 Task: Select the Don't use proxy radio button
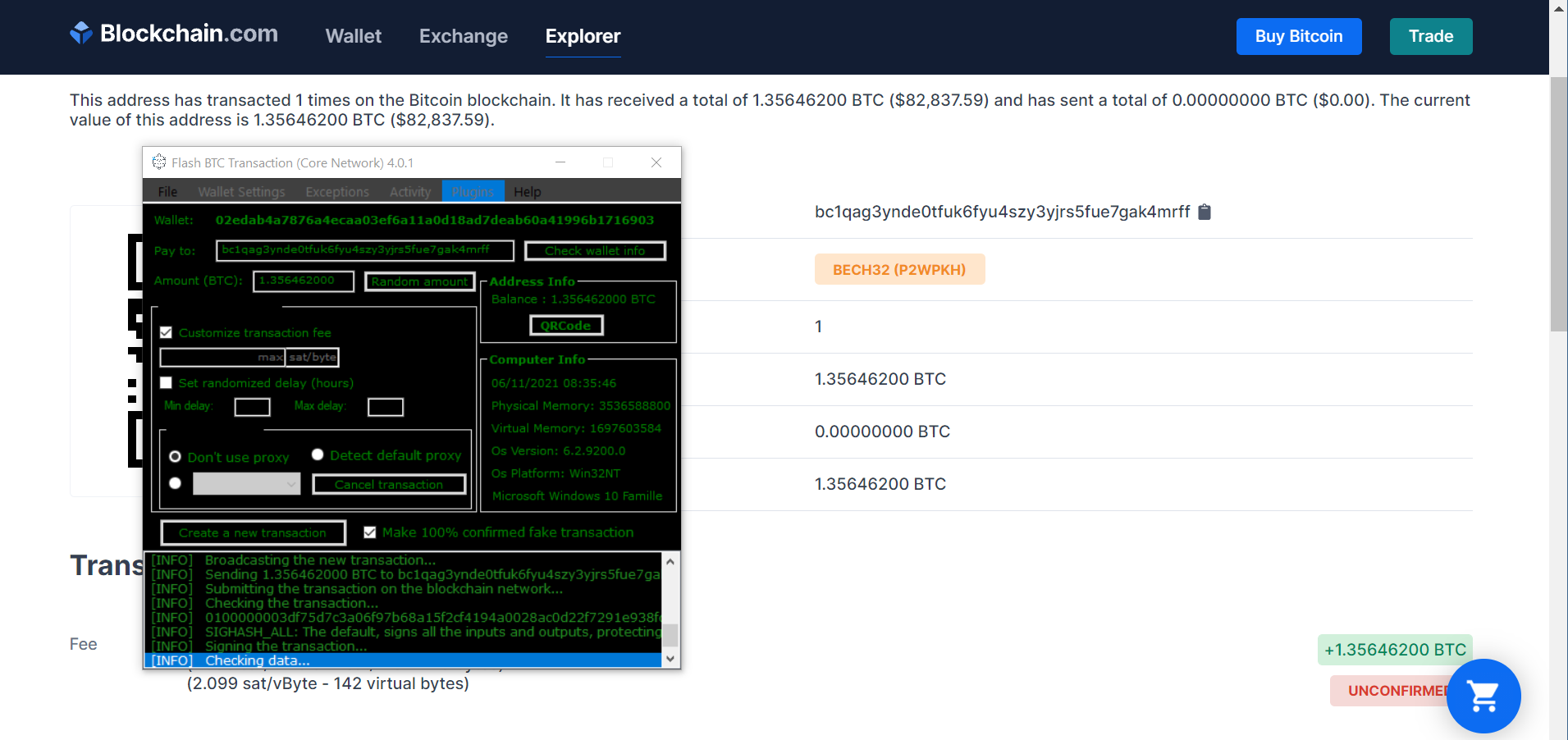(175, 457)
